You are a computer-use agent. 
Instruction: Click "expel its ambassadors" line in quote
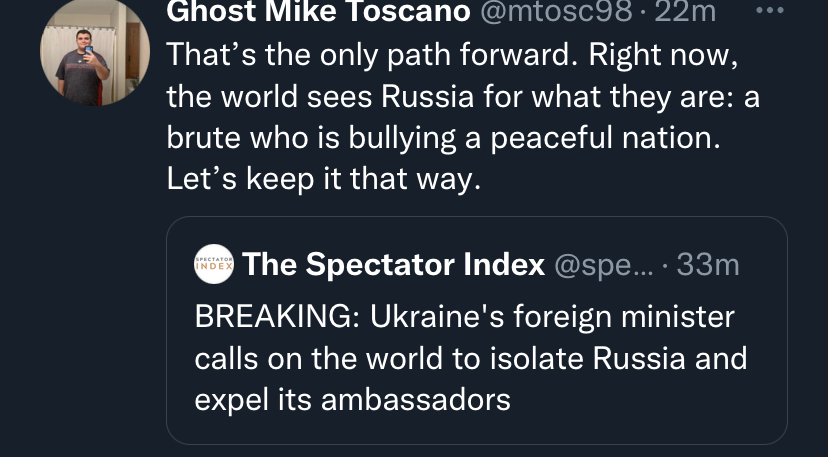(353, 398)
